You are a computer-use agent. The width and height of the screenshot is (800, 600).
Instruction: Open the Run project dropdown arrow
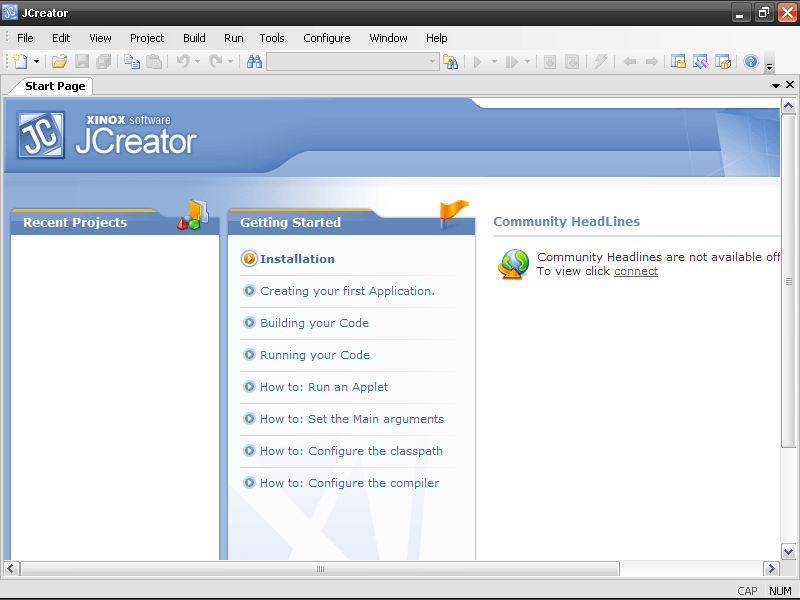coord(494,62)
